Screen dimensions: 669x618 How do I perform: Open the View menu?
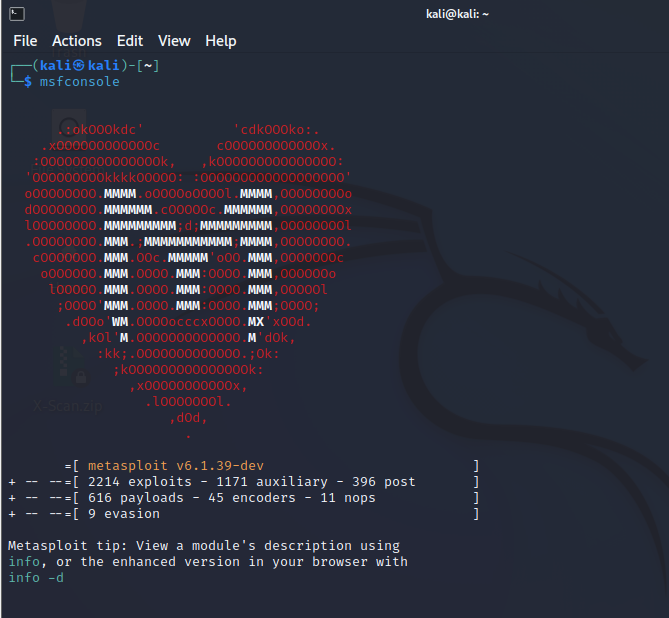pos(174,41)
